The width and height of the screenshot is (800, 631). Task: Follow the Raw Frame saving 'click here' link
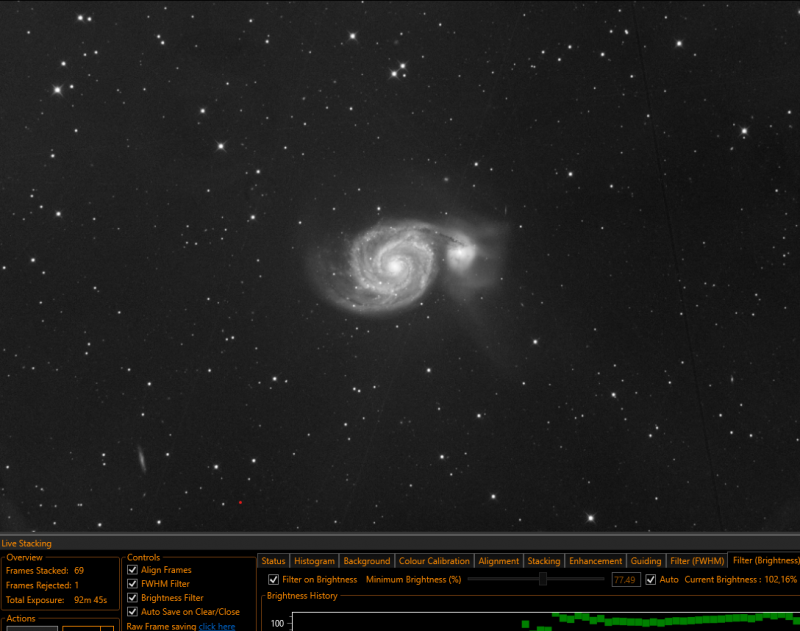pyautogui.click(x=217, y=626)
